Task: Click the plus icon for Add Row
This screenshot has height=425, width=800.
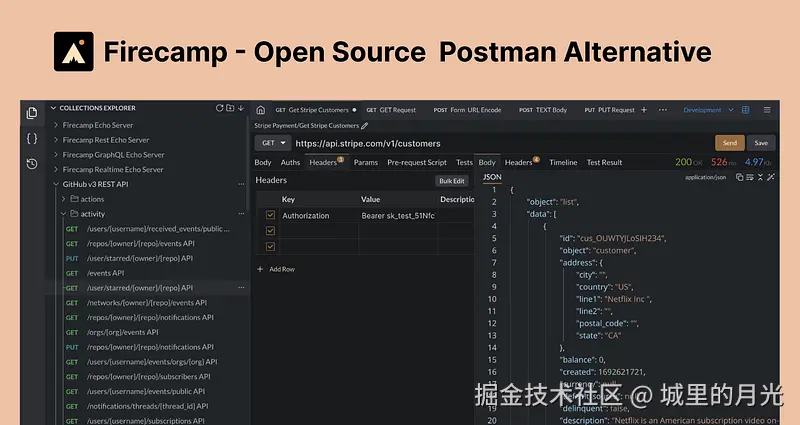Action: point(260,269)
